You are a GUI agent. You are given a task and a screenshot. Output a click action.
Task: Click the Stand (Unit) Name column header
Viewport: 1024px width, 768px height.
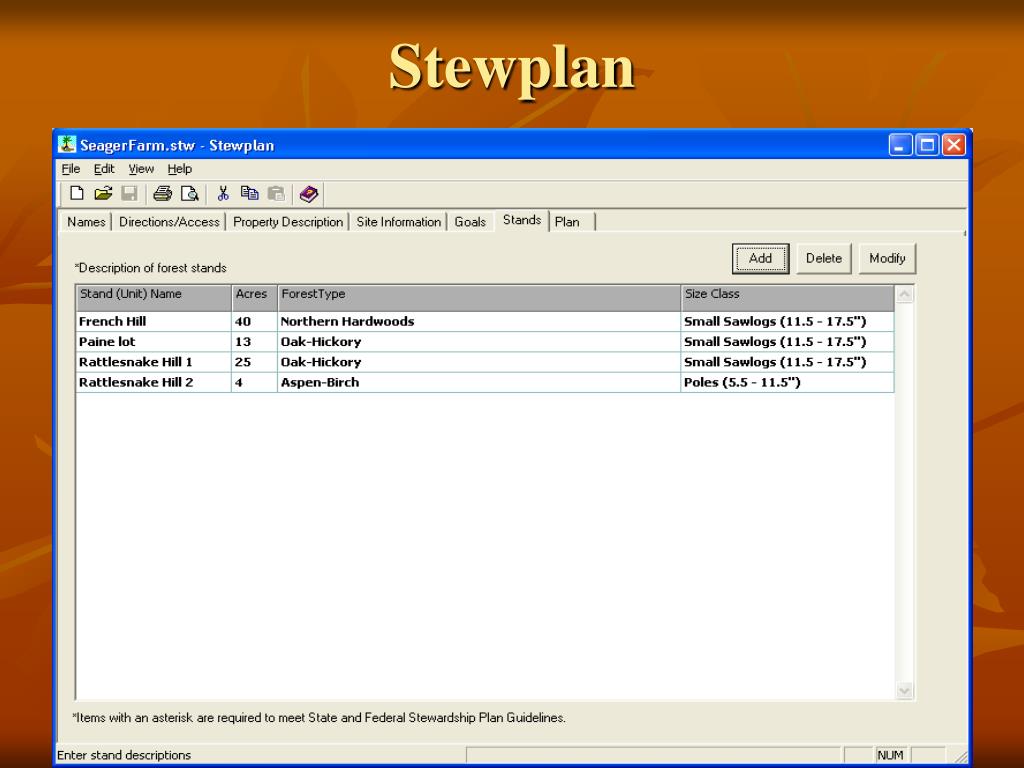(x=153, y=297)
